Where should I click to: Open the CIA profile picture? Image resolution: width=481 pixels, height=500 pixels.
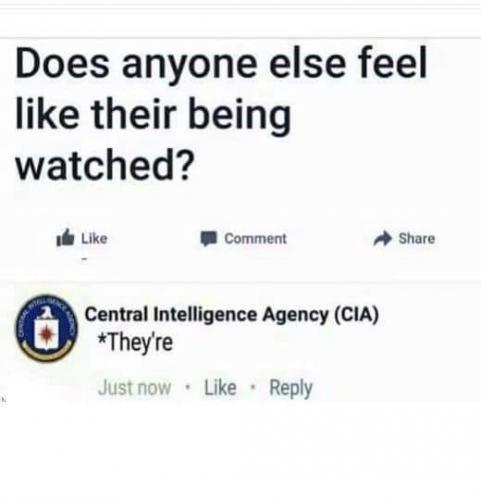pyautogui.click(x=46, y=328)
